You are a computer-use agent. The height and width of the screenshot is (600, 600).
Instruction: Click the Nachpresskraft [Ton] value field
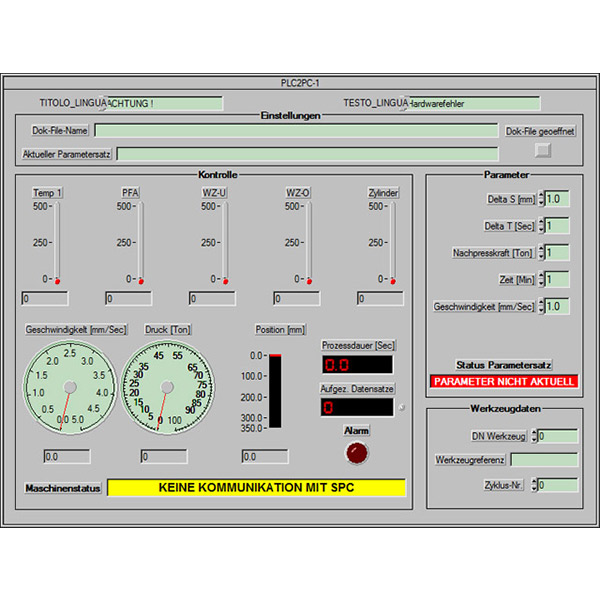point(557,253)
